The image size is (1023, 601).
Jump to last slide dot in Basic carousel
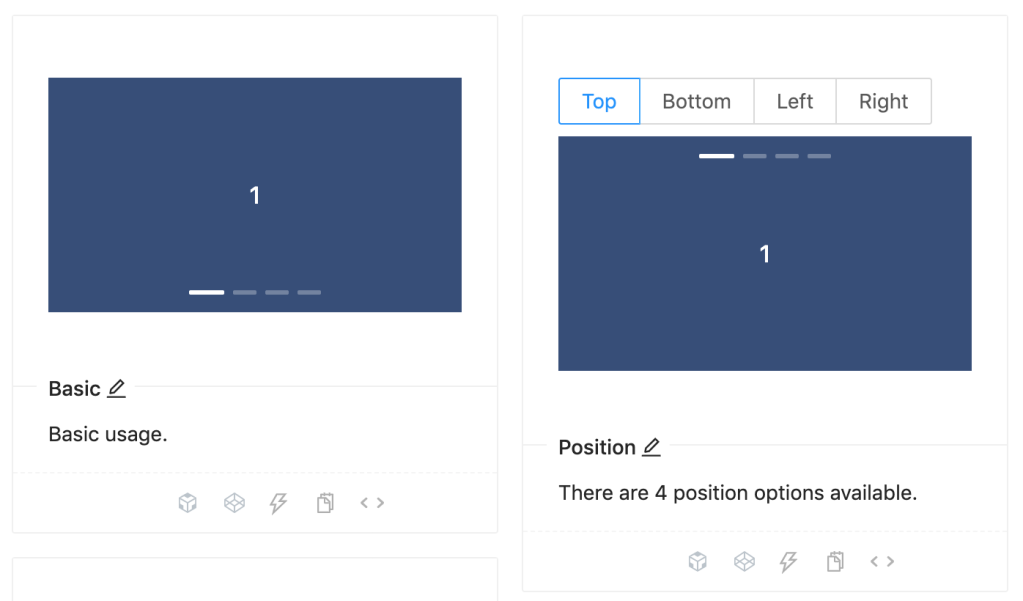tap(309, 292)
